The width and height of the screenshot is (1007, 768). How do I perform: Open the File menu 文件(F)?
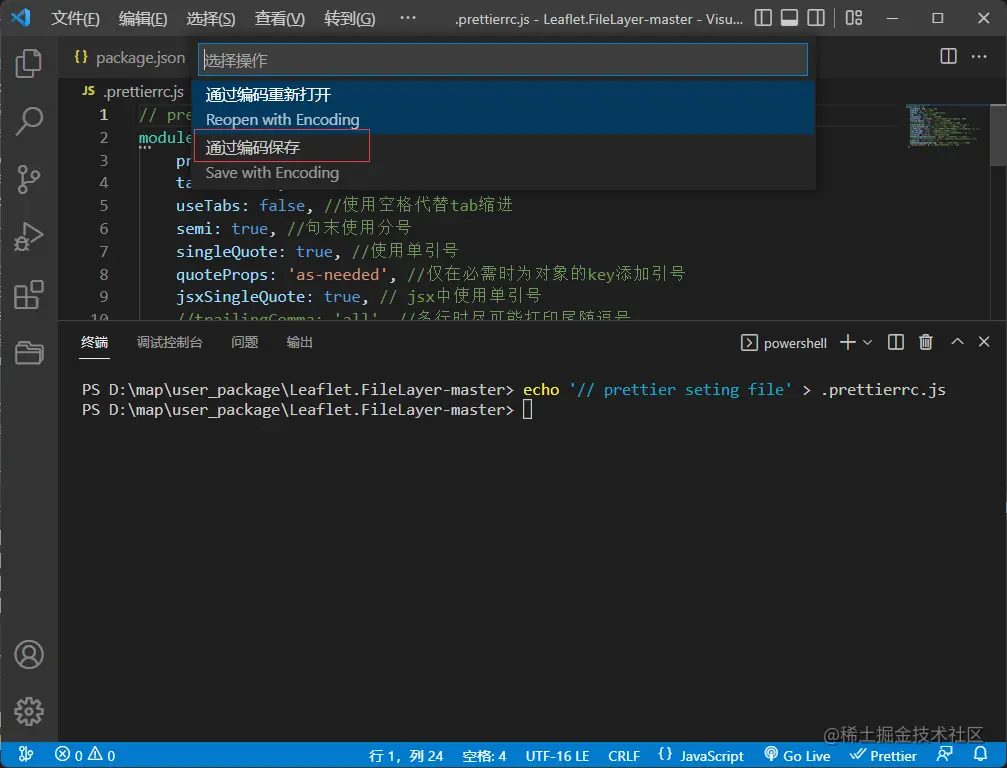76,19
